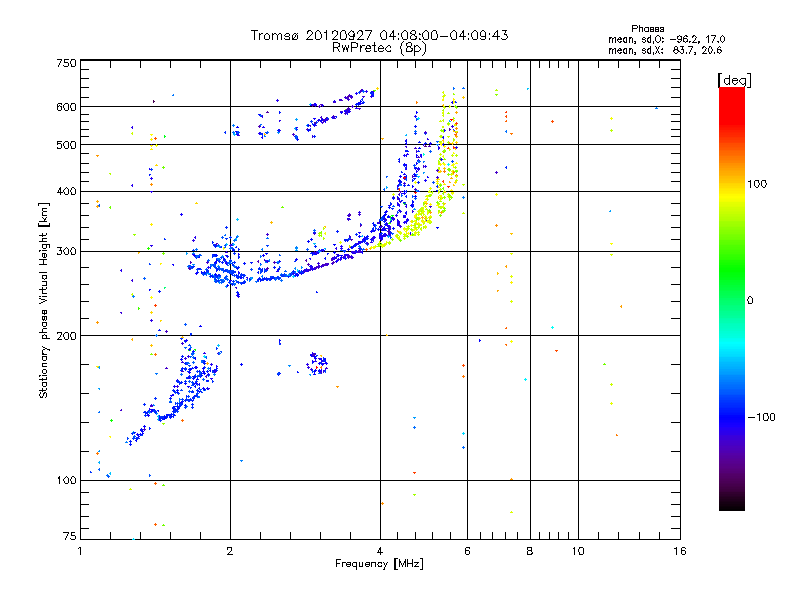The image size is (800, 600).
Task: Click the x-axis tick label '10'
Action: click(578, 551)
